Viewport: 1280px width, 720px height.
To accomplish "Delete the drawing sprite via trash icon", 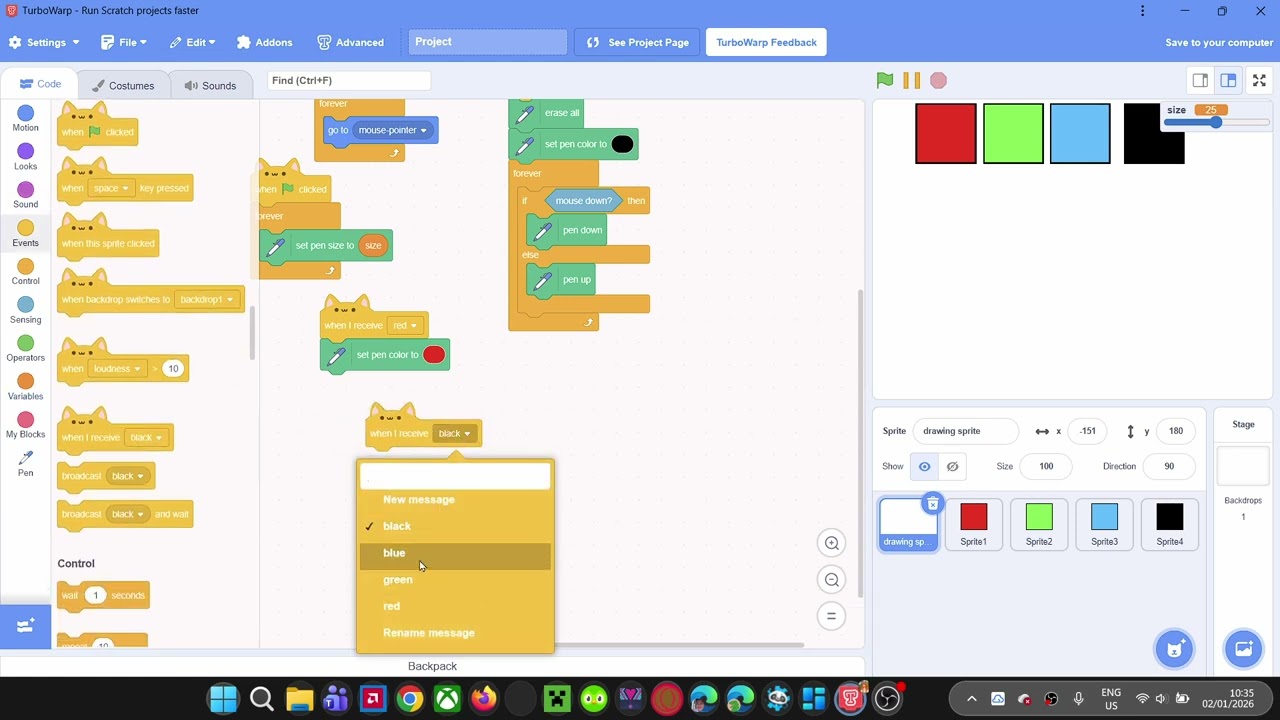I will 932,503.
